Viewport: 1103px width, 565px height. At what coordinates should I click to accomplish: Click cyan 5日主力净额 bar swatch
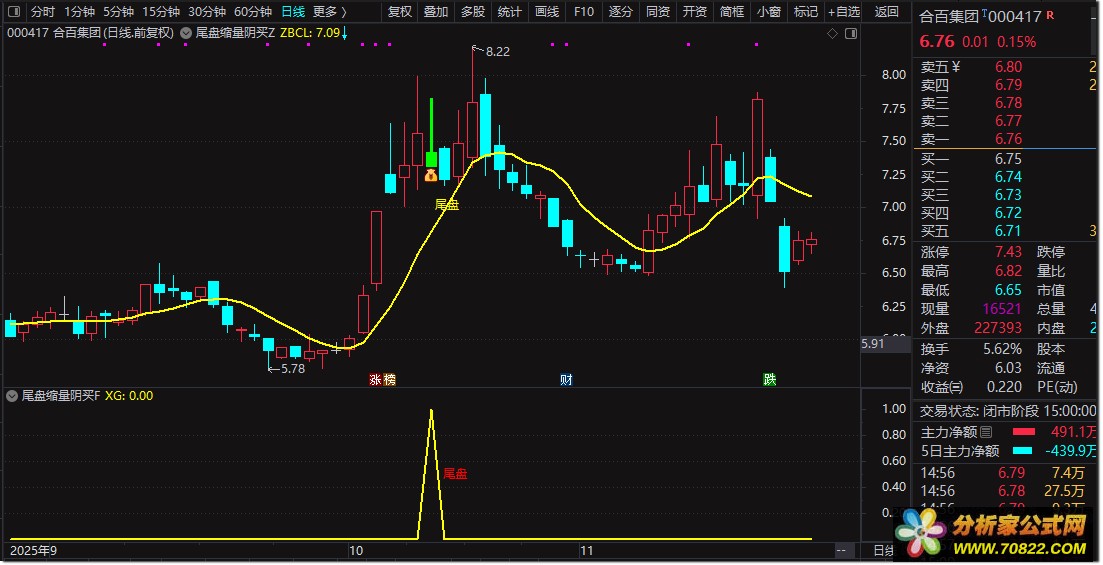pos(1023,451)
